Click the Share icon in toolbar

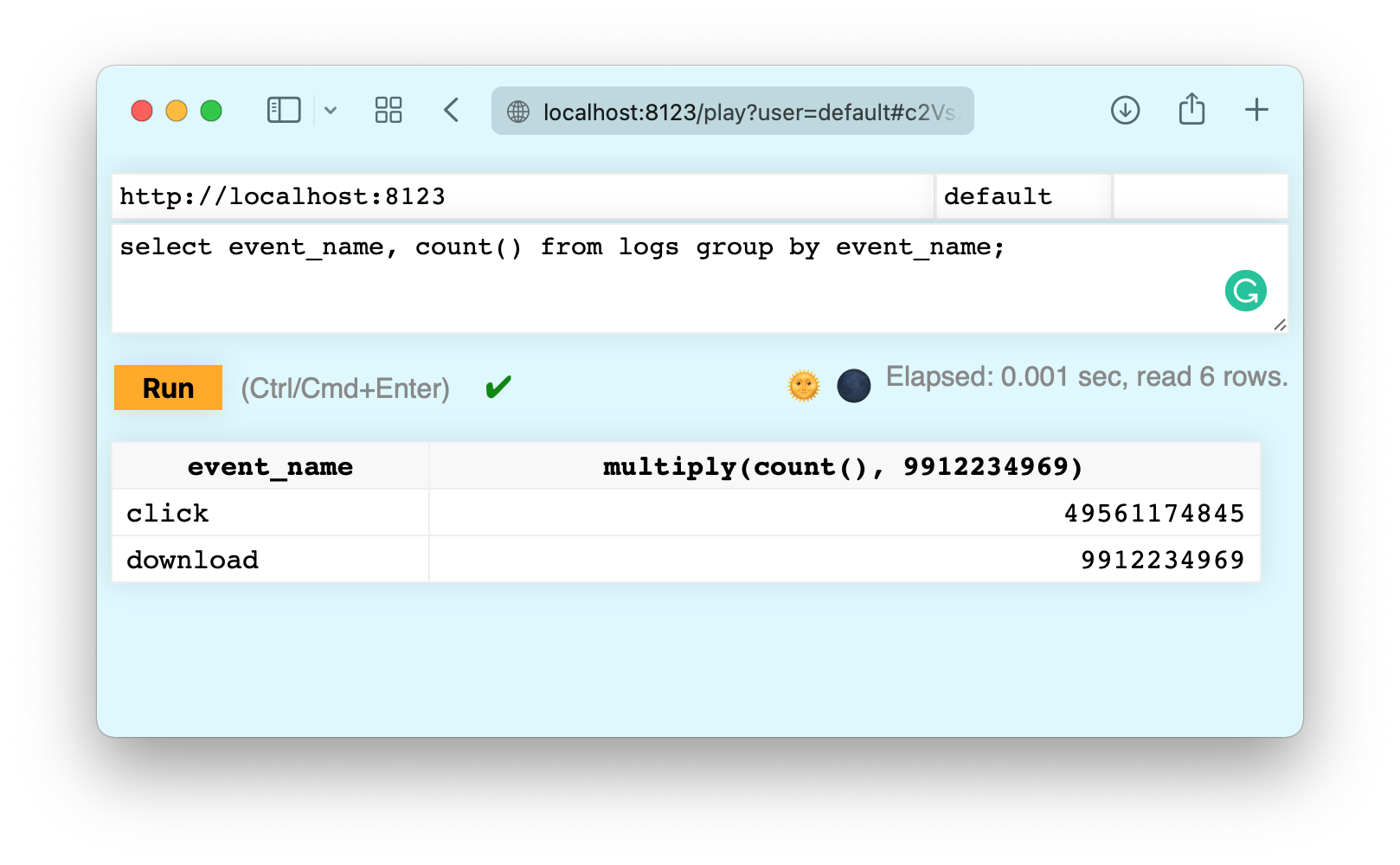point(1191,110)
